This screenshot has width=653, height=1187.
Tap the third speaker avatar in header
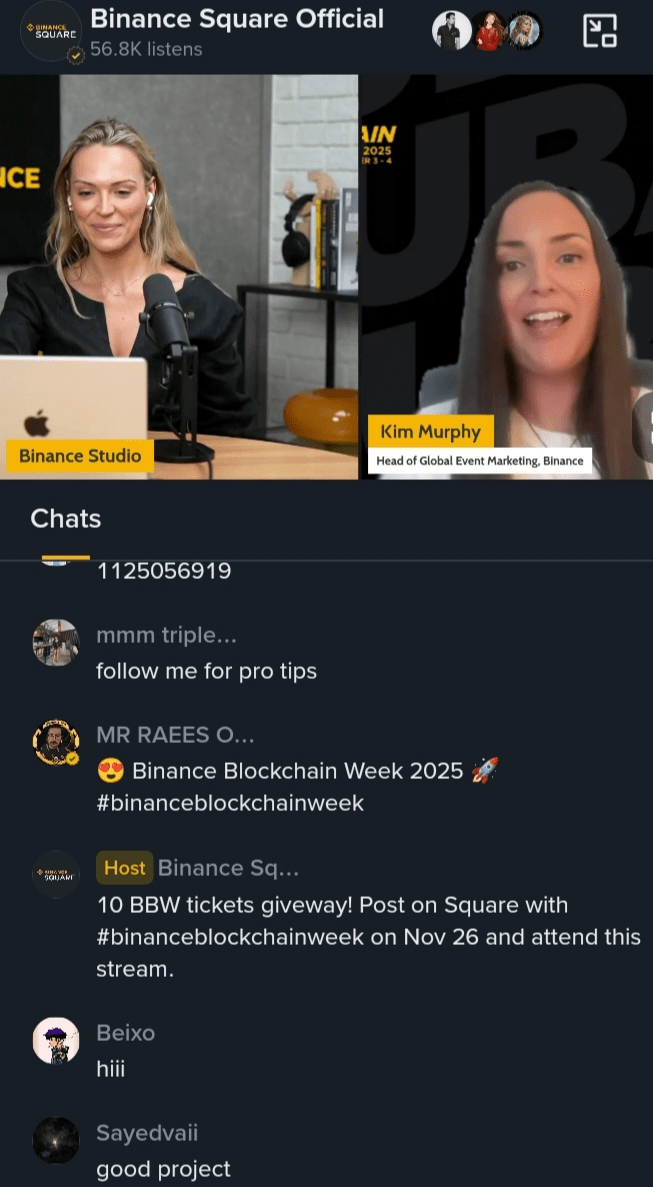tap(524, 31)
